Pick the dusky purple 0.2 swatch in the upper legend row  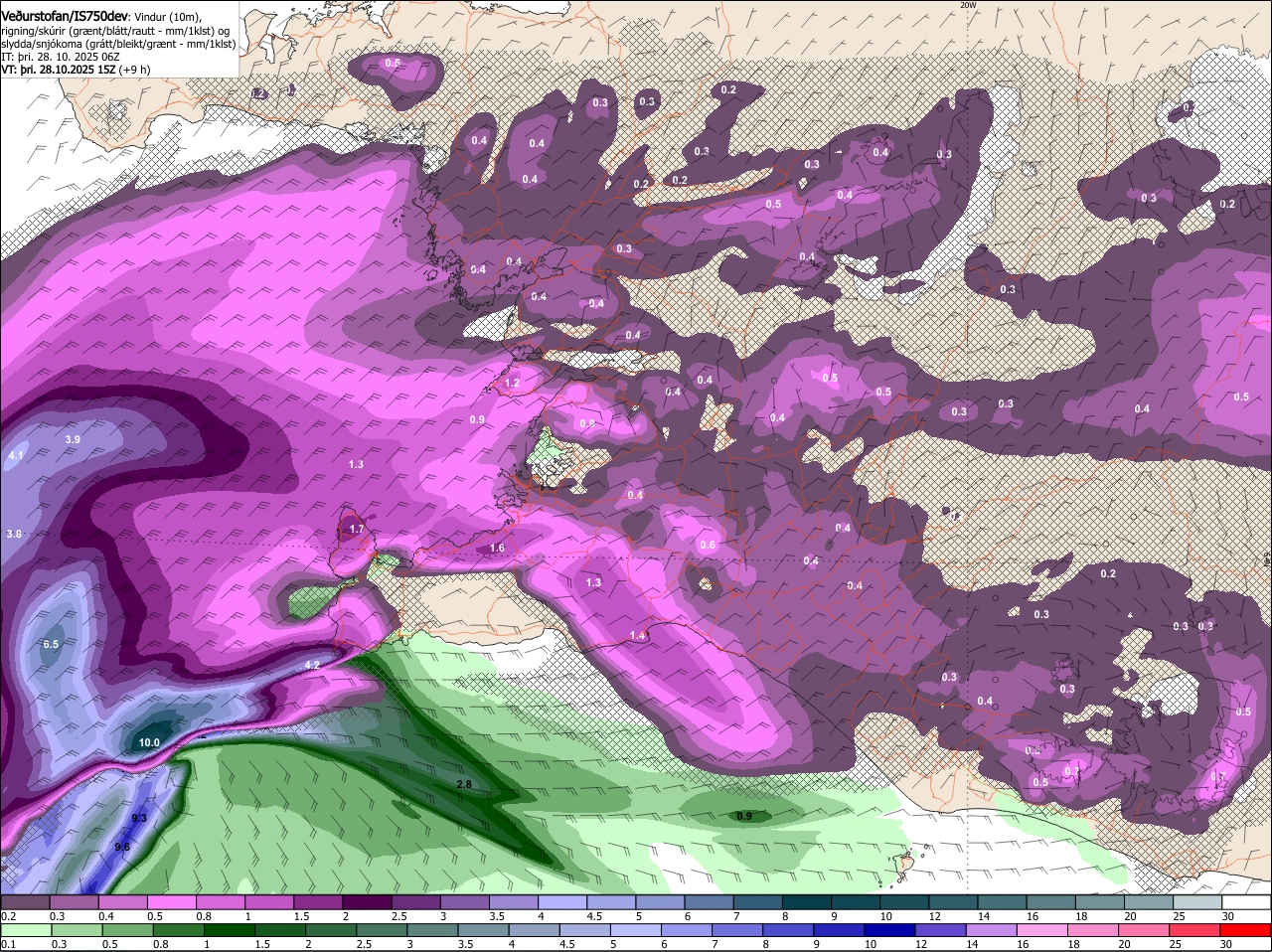click(x=25, y=901)
